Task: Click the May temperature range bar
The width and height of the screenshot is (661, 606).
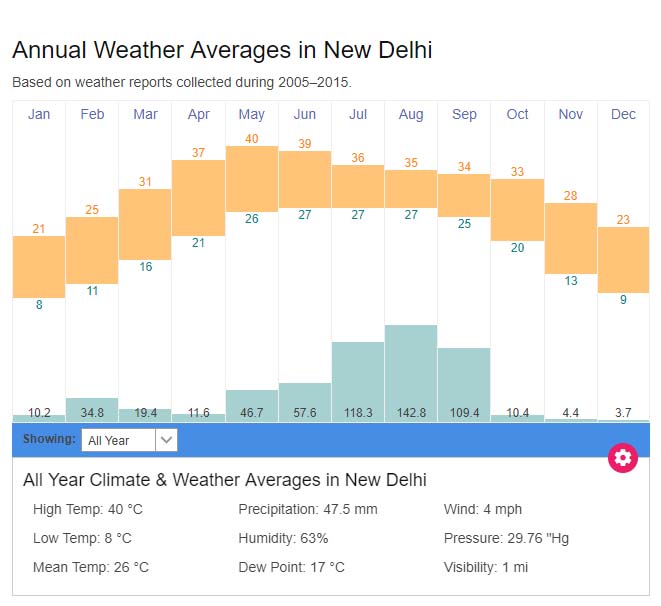Action: [252, 179]
